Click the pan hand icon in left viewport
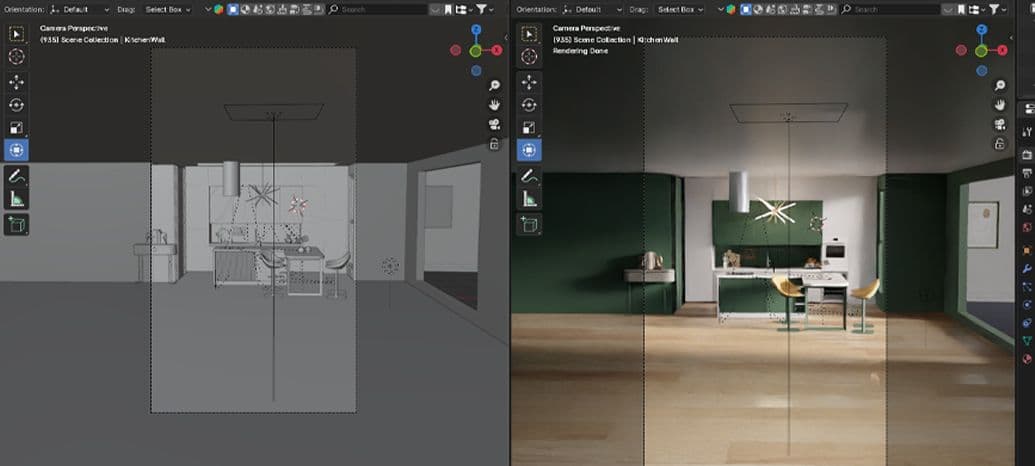The width and height of the screenshot is (1035, 466). coord(494,105)
